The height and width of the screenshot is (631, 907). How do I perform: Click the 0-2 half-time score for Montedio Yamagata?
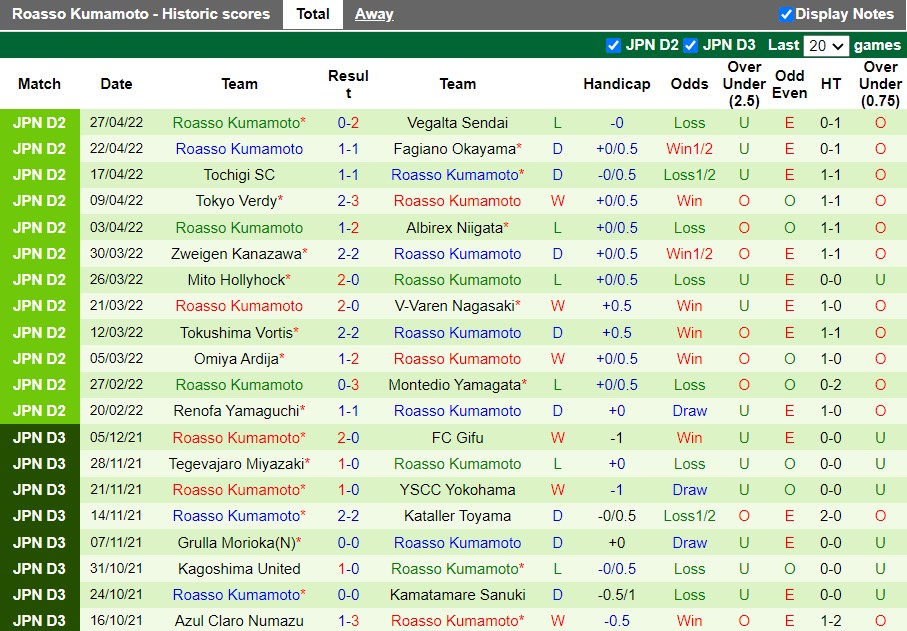[831, 385]
